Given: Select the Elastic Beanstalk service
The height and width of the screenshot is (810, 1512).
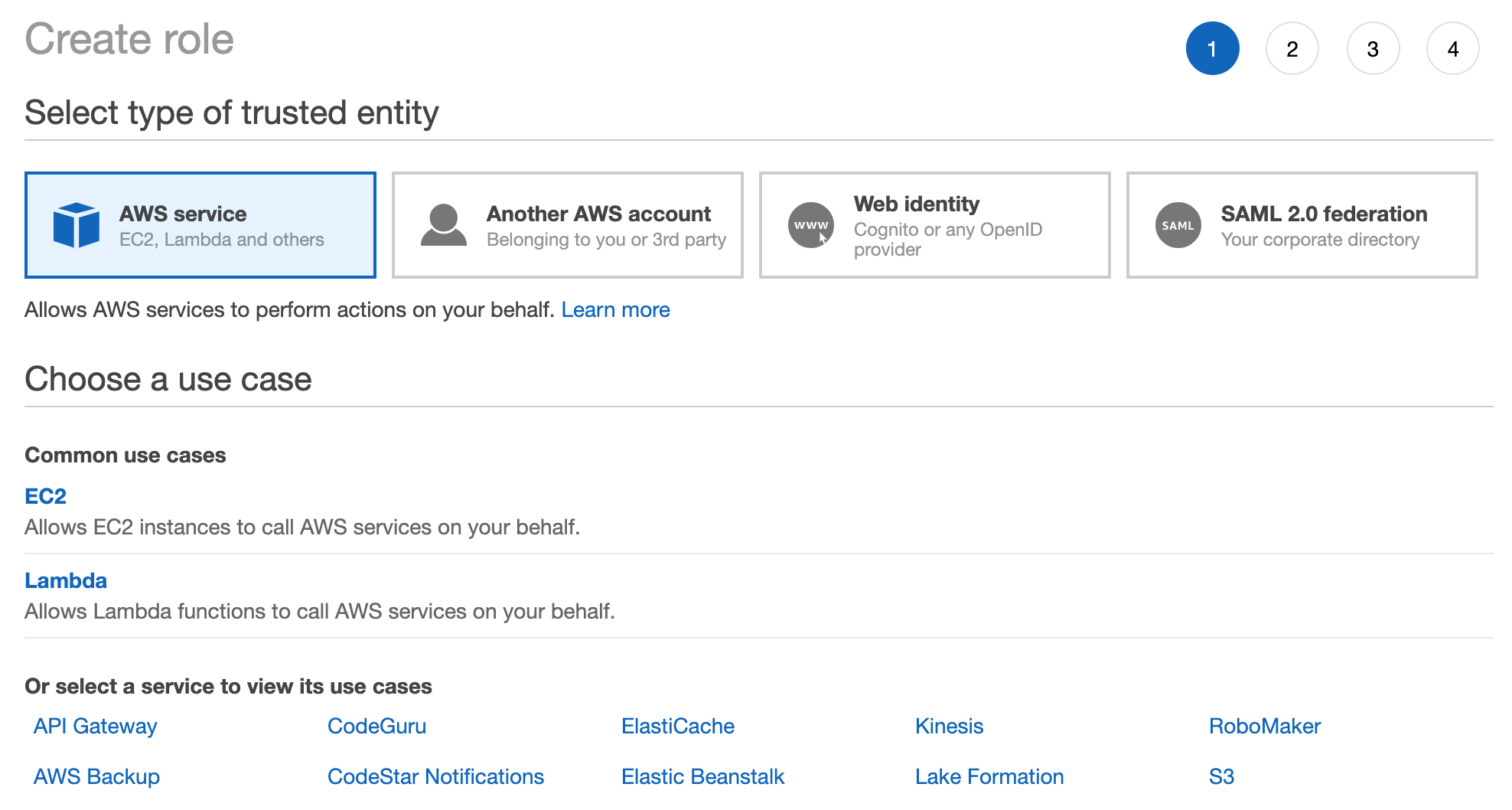Looking at the screenshot, I should 703,776.
